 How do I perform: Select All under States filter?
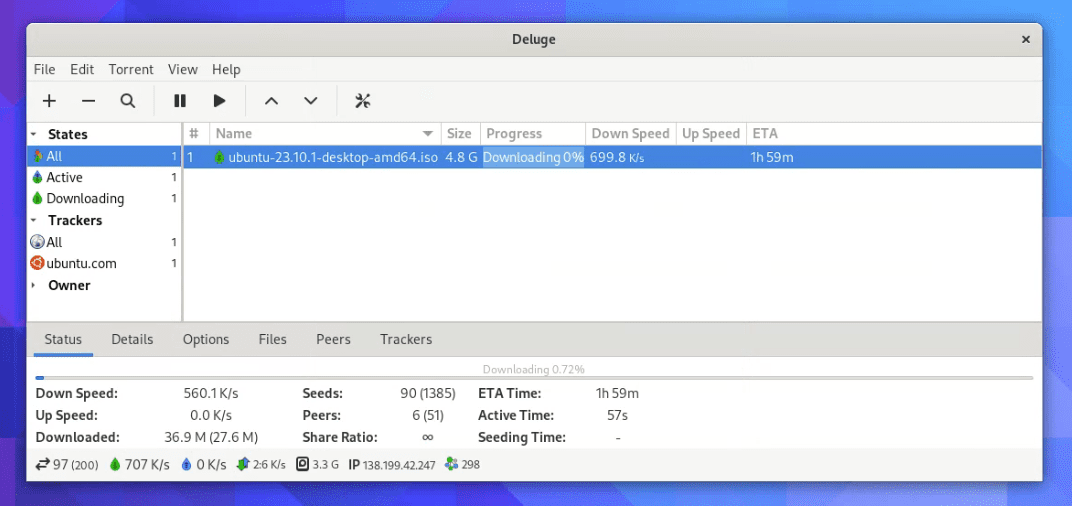(x=104, y=157)
